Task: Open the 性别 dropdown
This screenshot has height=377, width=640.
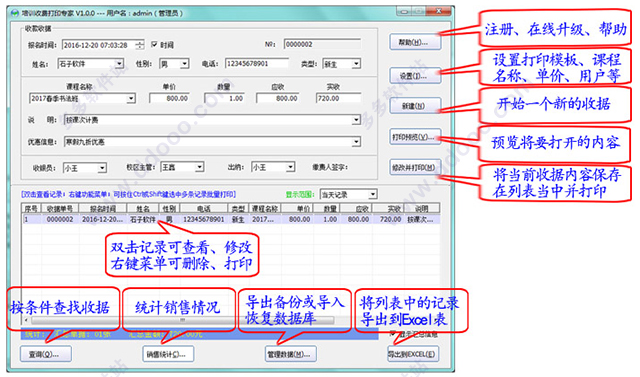Action: coord(184,64)
